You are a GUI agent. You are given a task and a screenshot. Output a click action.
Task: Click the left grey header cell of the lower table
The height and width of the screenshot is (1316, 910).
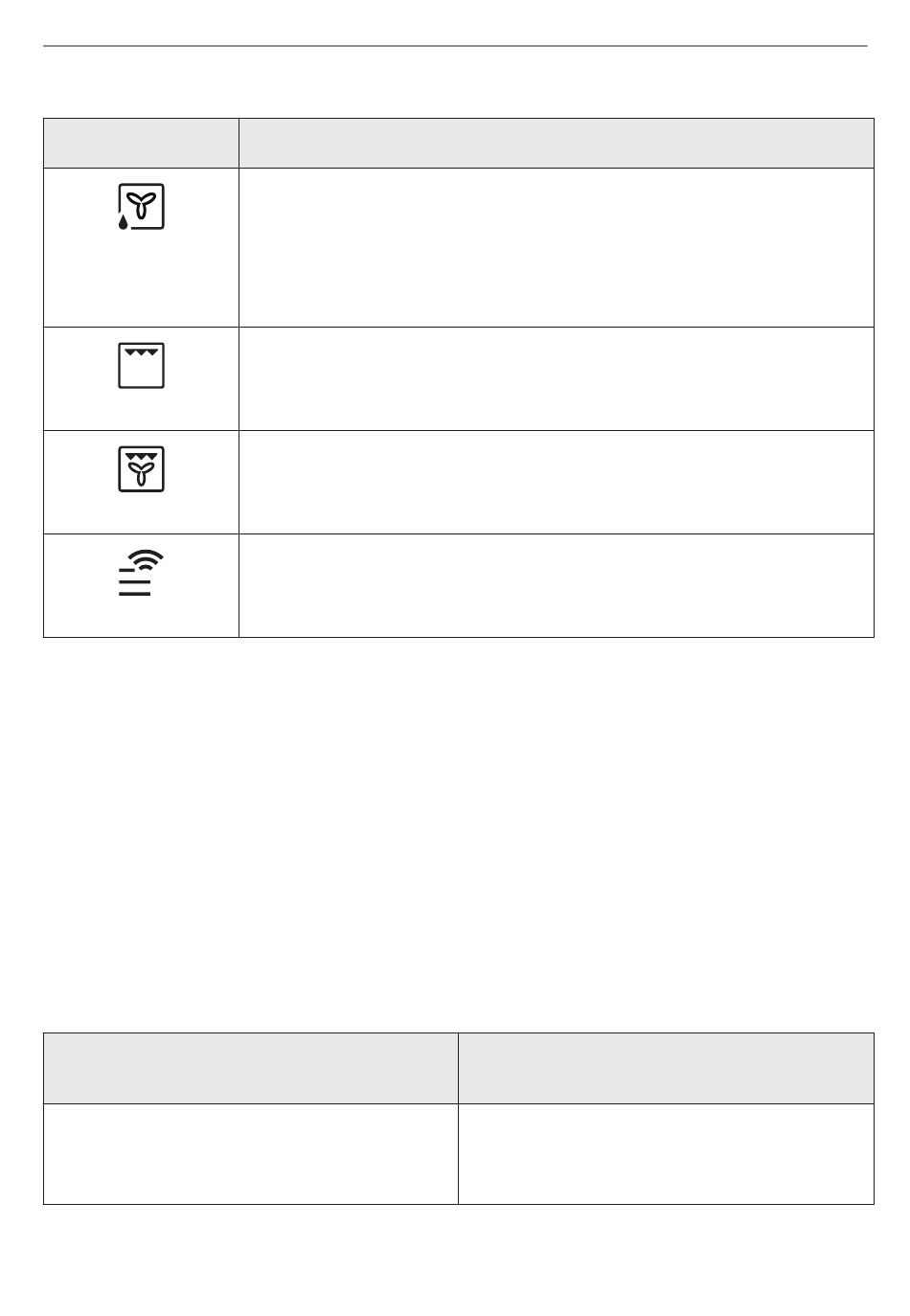[x=251, y=1068]
